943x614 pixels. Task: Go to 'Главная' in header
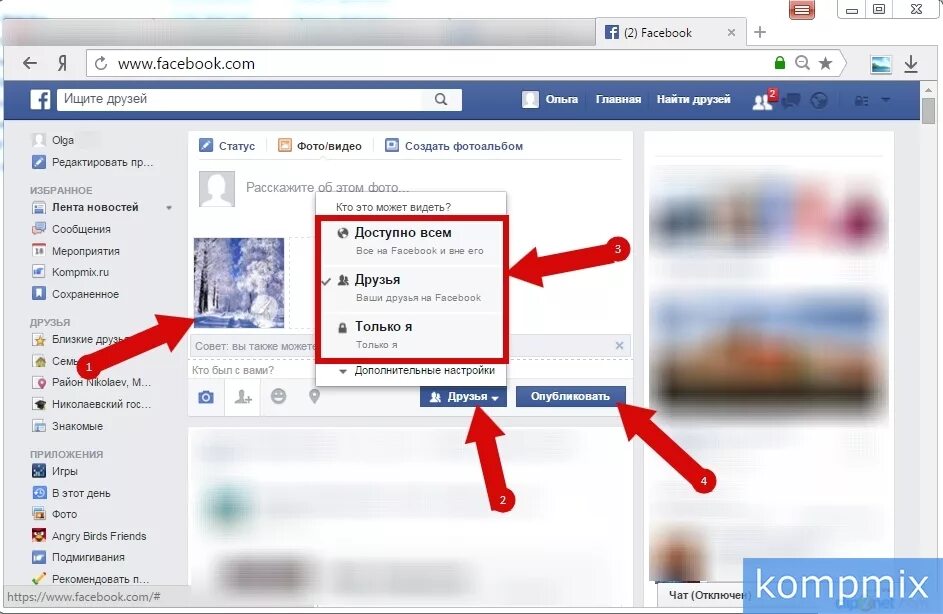click(x=618, y=99)
